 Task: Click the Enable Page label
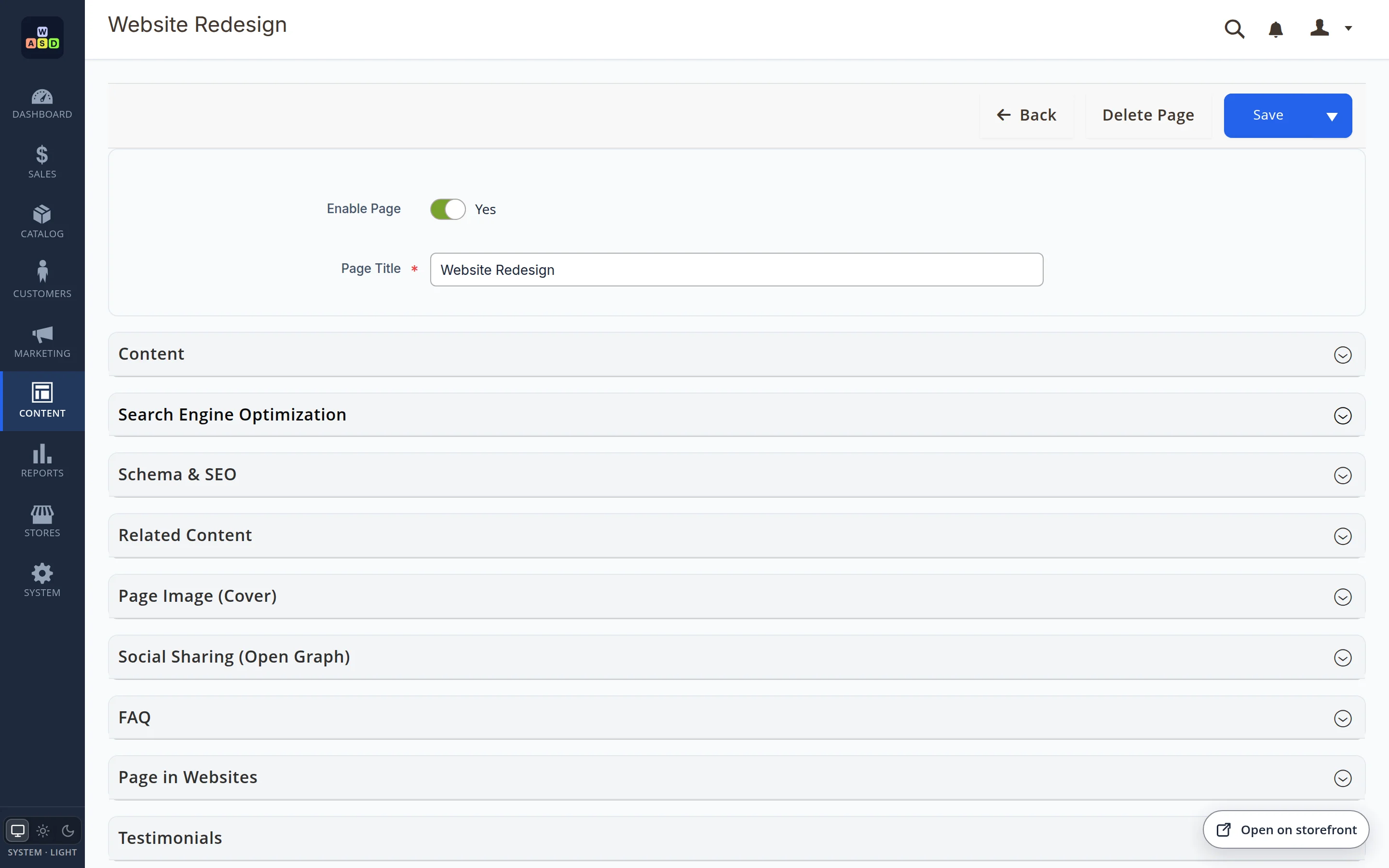point(363,209)
